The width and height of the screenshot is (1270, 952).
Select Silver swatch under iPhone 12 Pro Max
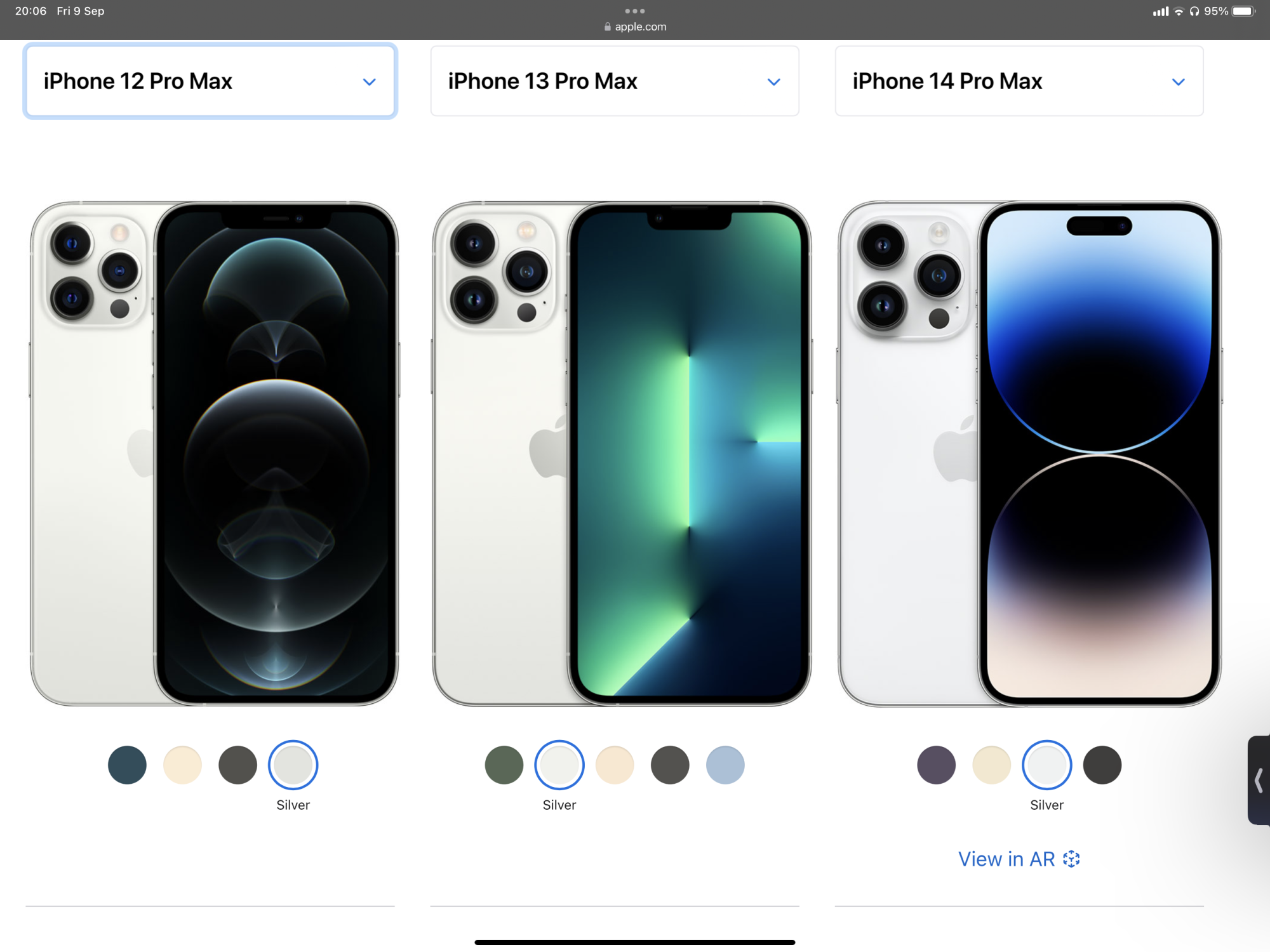coord(293,765)
